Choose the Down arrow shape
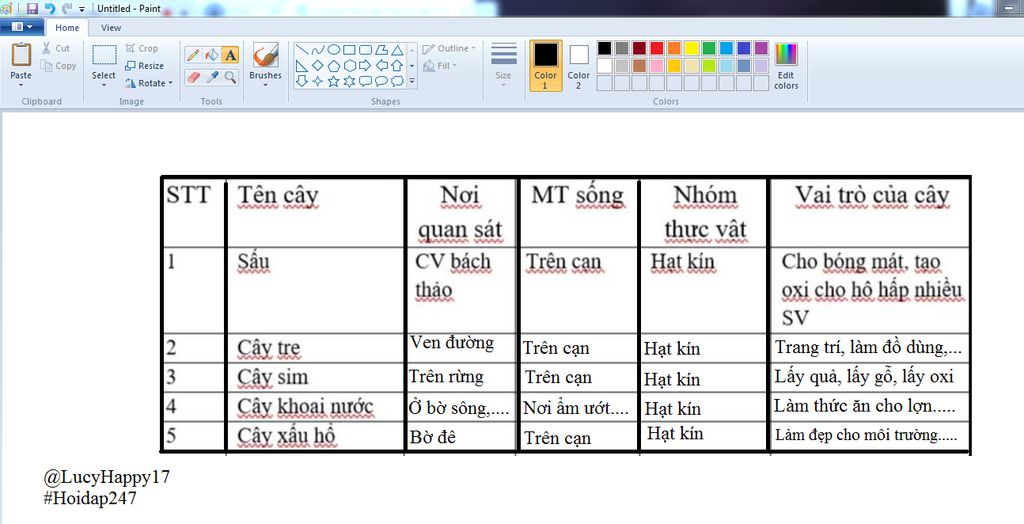This screenshot has width=1024, height=524. pyautogui.click(x=302, y=81)
